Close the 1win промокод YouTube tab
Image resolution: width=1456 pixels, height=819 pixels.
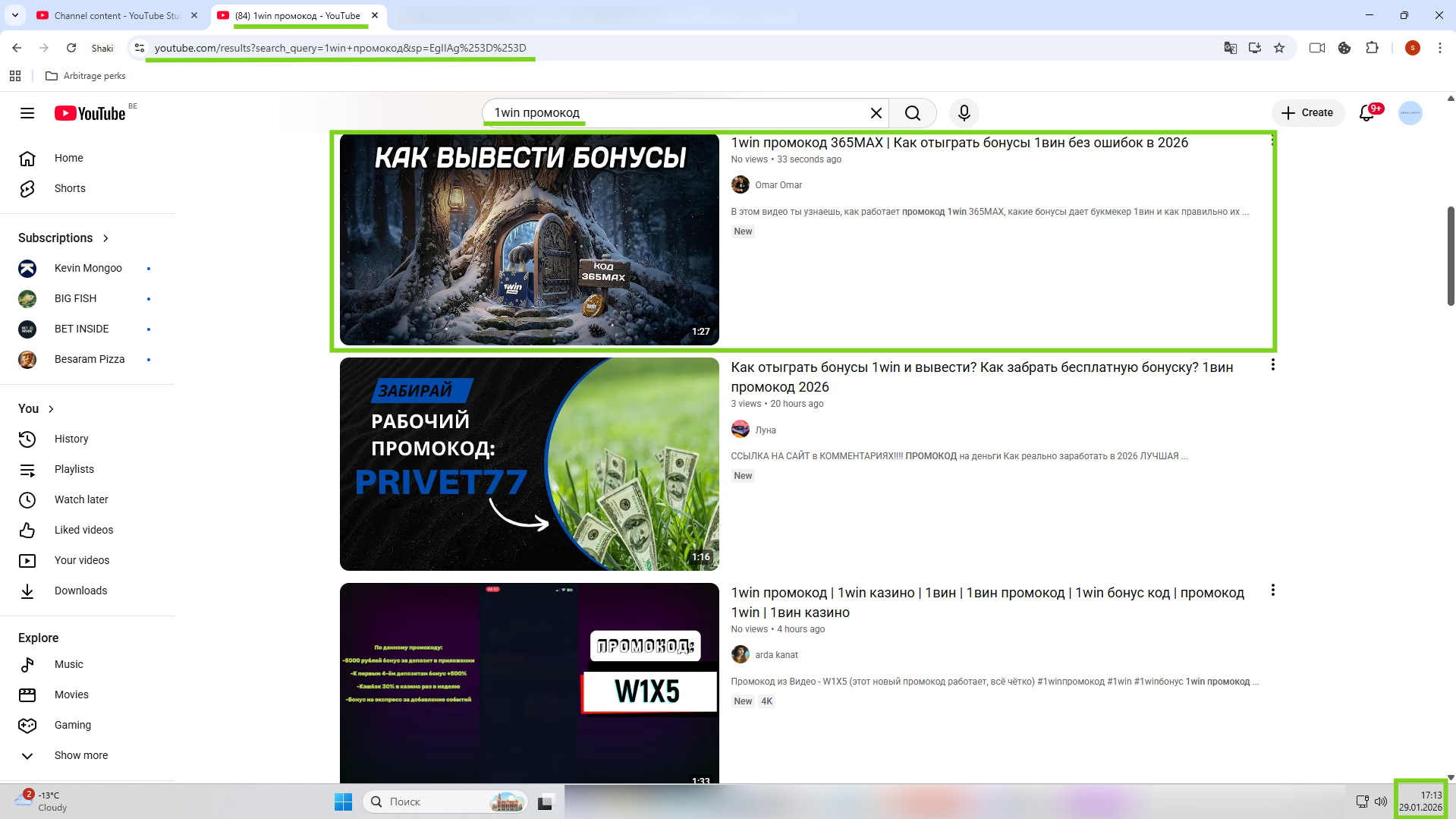[375, 15]
